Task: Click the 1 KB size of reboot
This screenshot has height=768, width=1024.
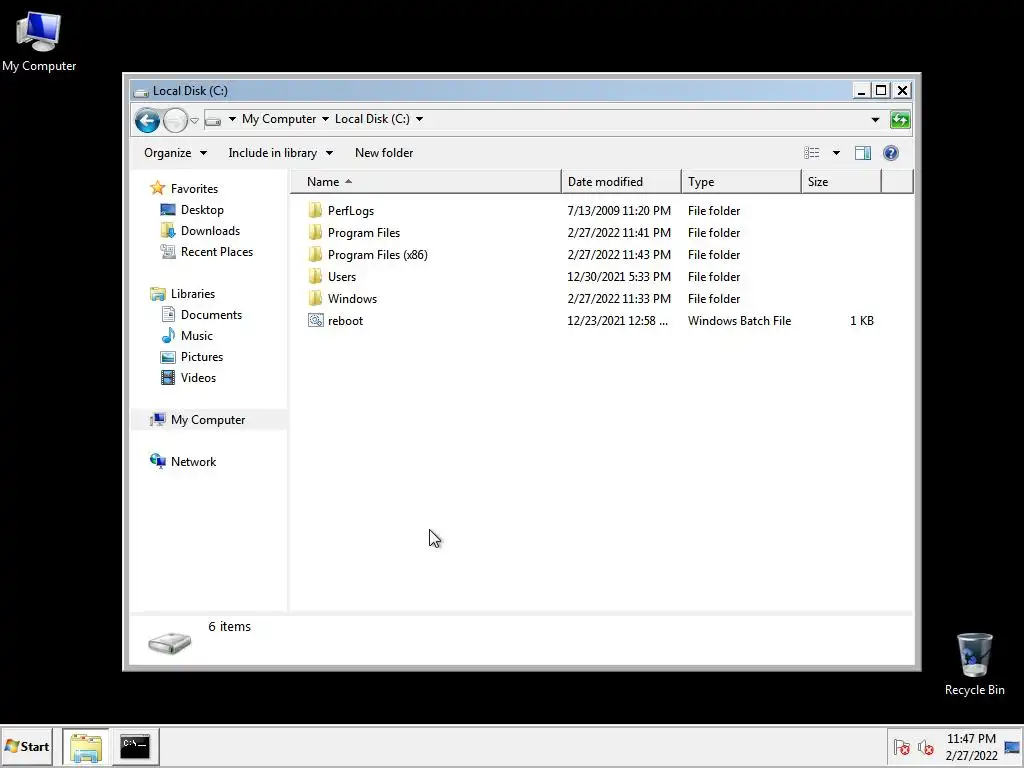Action: point(861,321)
